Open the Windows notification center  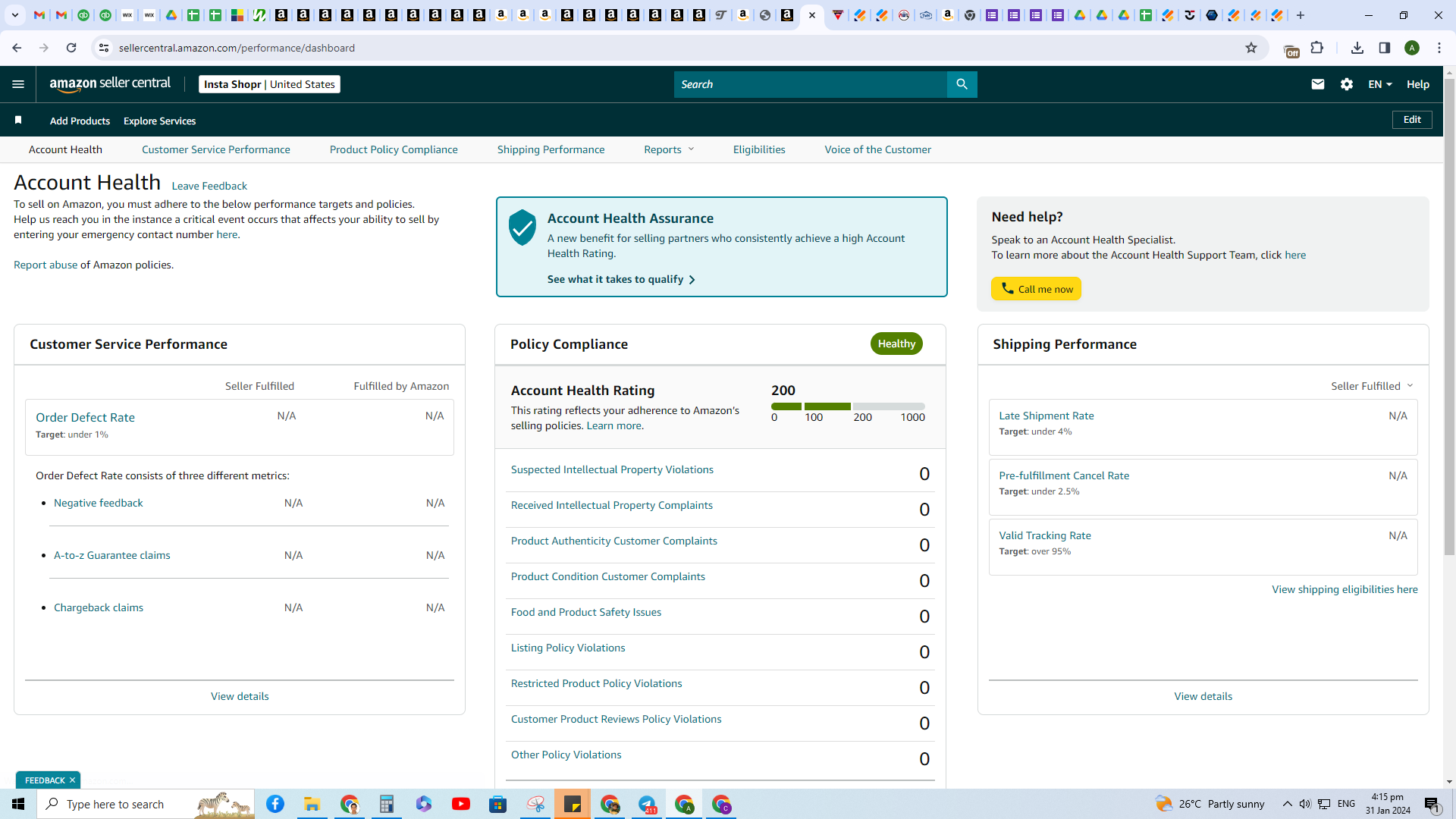[x=1432, y=804]
